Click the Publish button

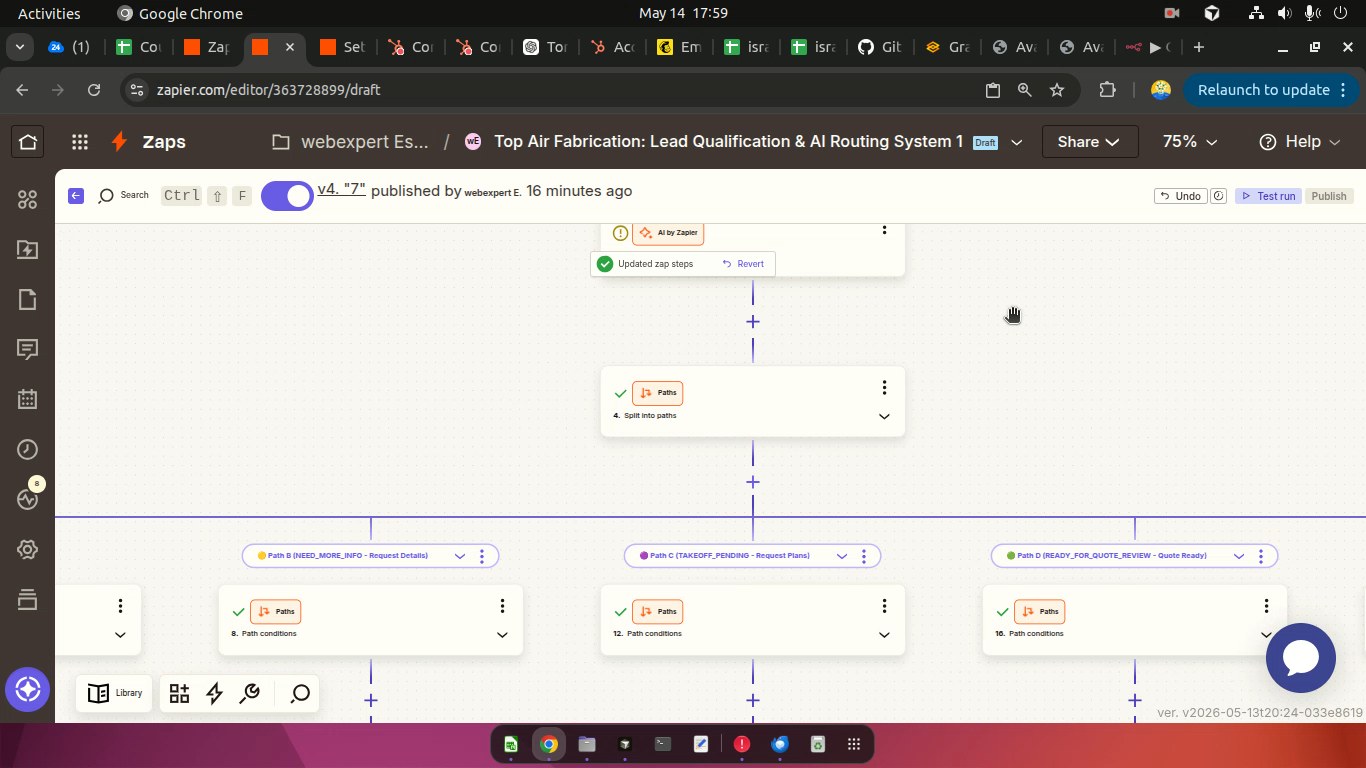1329,196
